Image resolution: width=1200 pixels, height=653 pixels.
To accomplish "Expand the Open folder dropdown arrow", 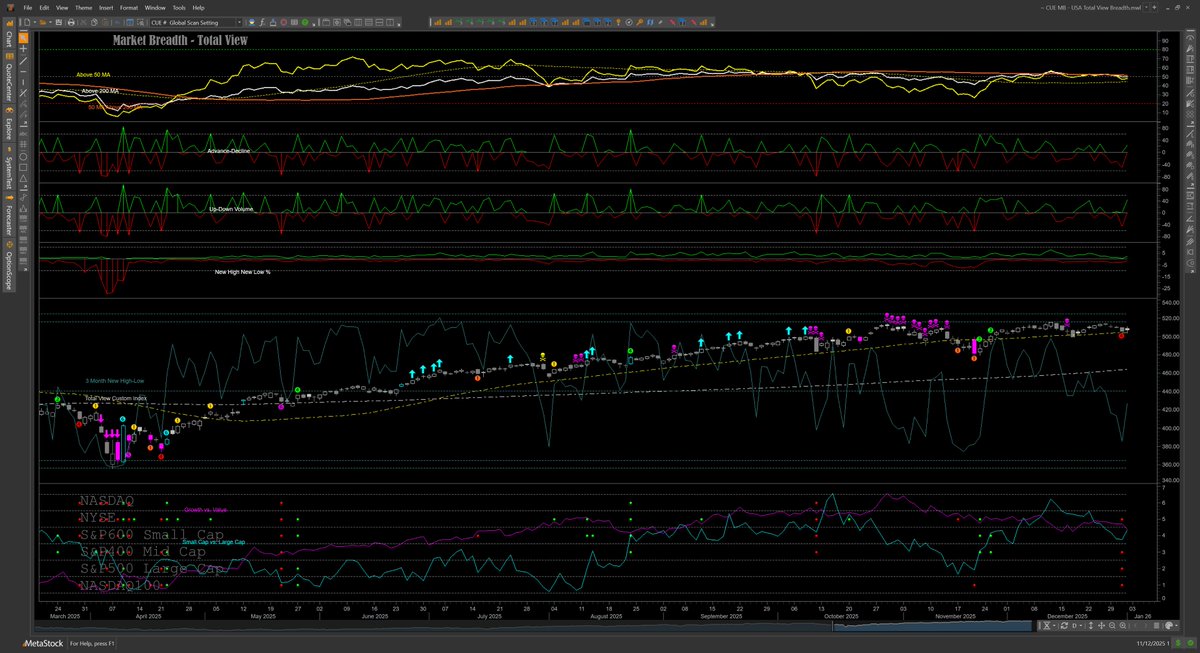I will tap(50, 22).
